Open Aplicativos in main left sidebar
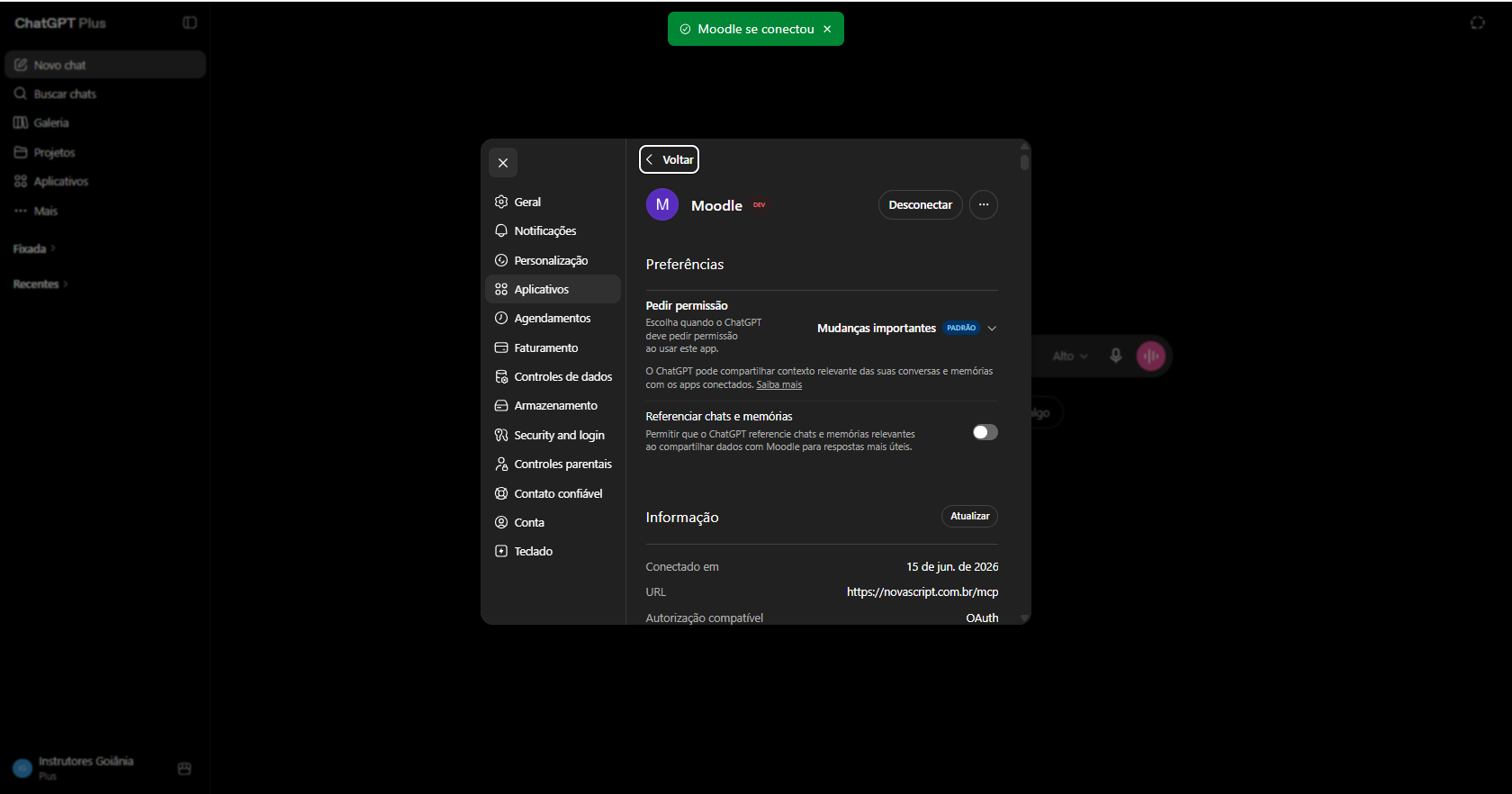Viewport: 1512px width, 794px height. click(x=105, y=181)
